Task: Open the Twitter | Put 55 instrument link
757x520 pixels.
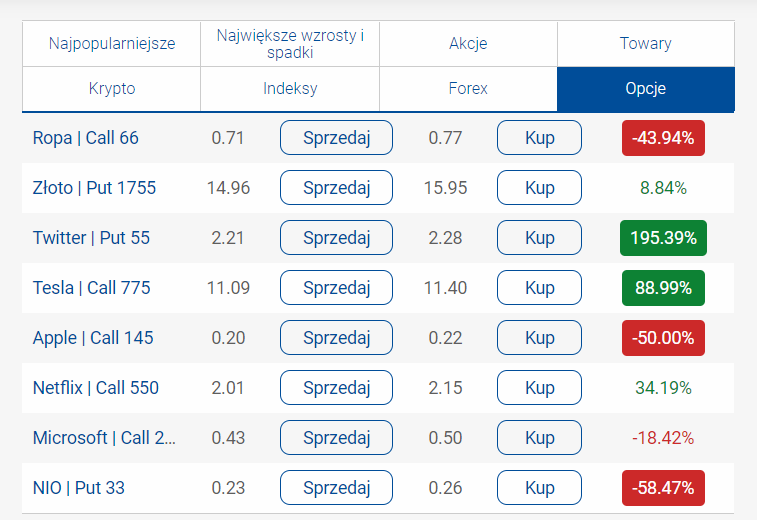Action: [x=91, y=238]
